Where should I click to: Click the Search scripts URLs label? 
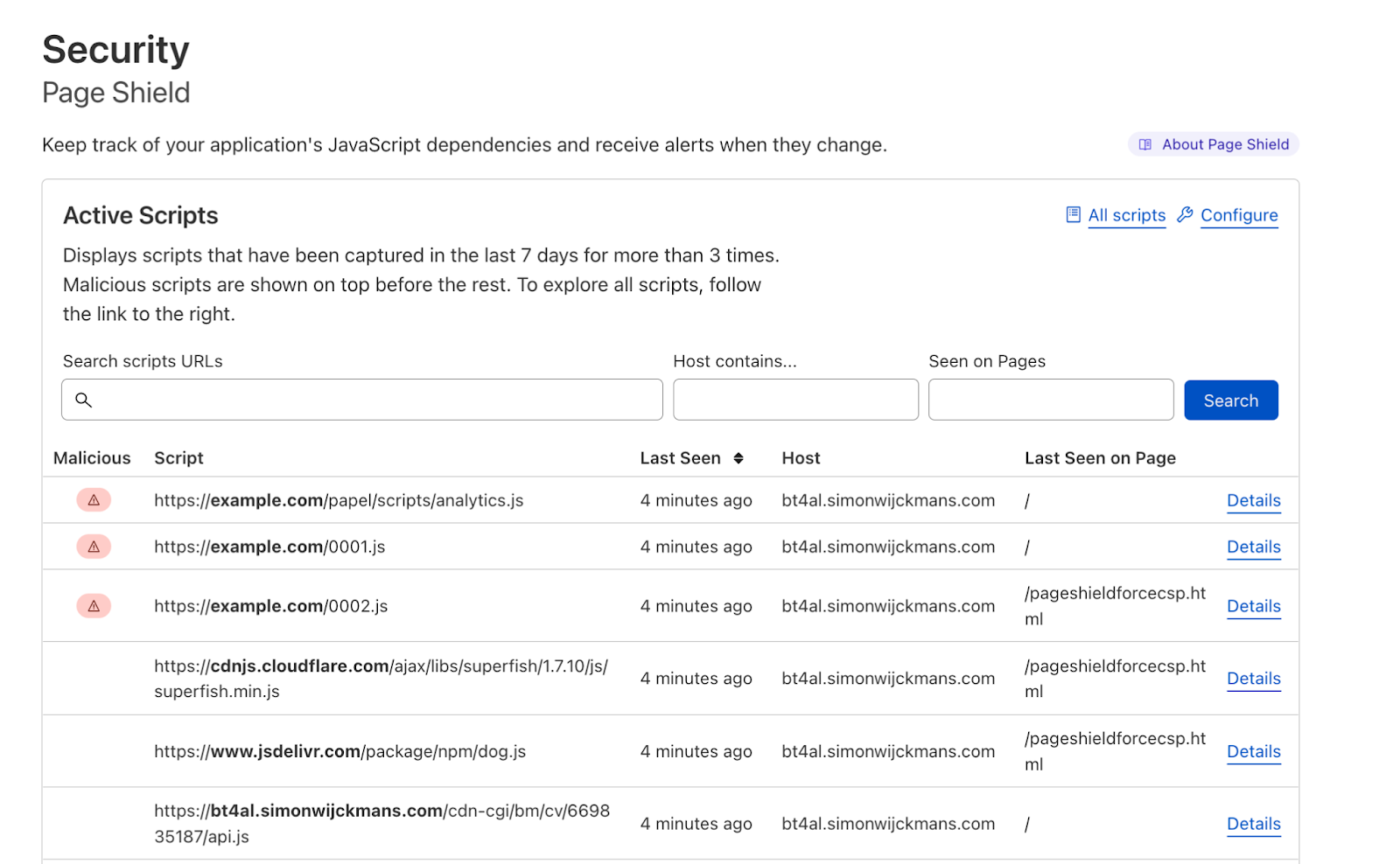(143, 361)
